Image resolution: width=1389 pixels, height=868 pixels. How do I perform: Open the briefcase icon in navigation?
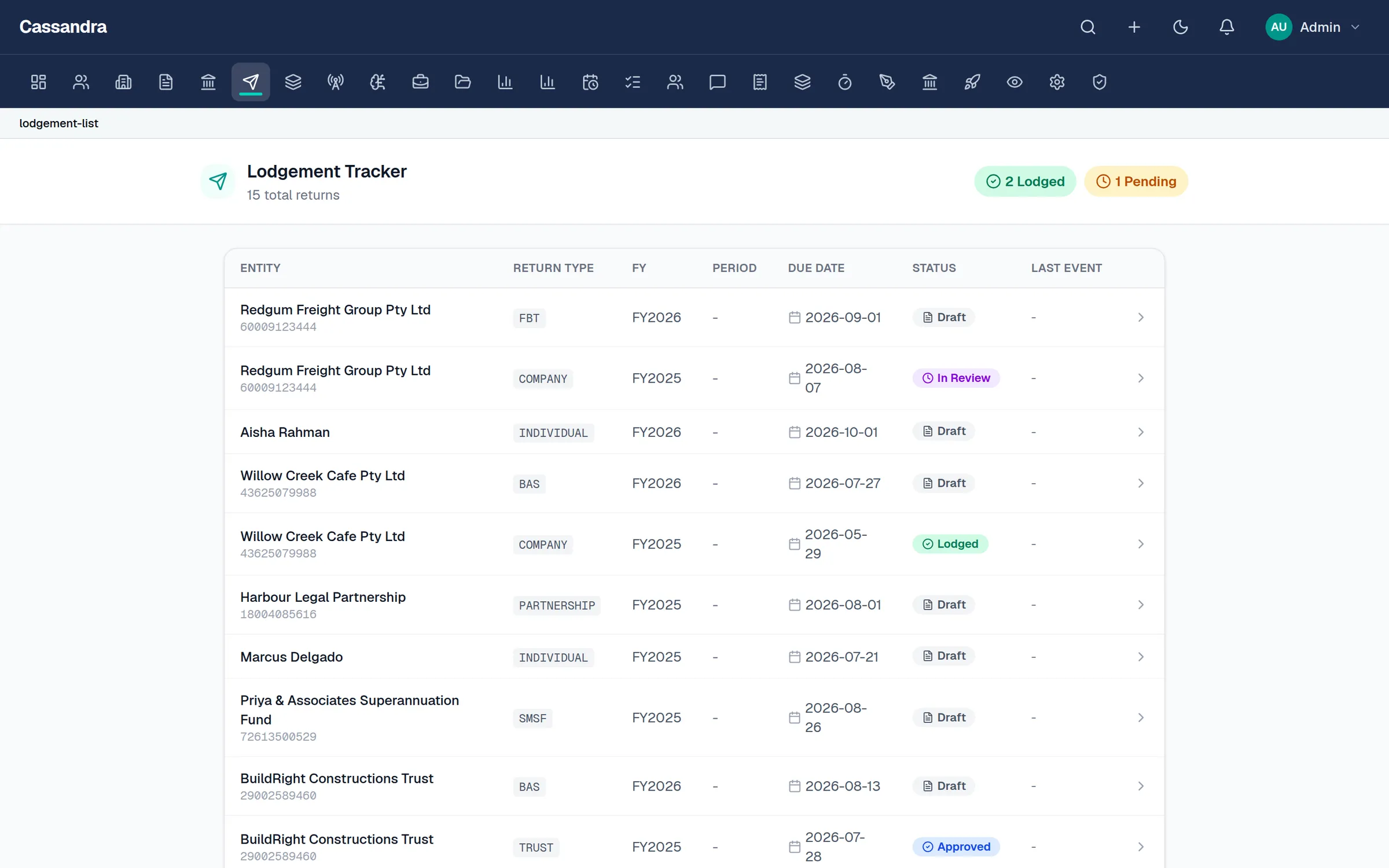(x=420, y=82)
